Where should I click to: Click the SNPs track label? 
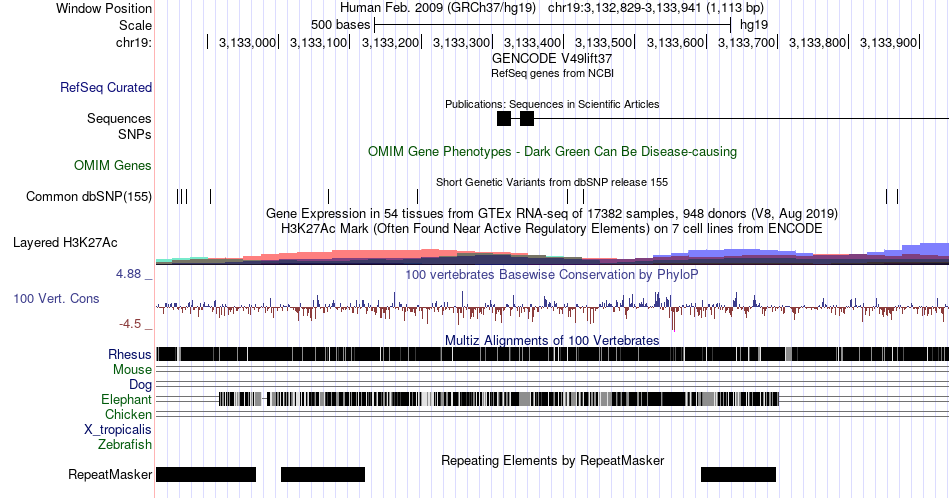click(135, 134)
